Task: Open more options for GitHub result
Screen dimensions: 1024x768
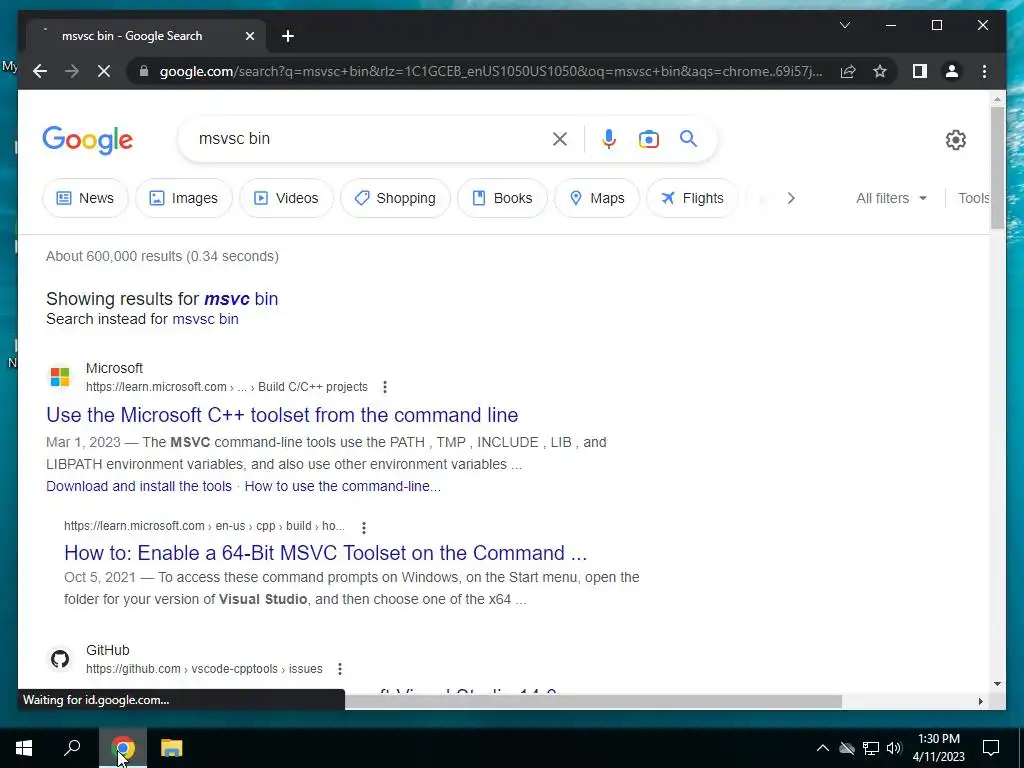Action: click(340, 669)
